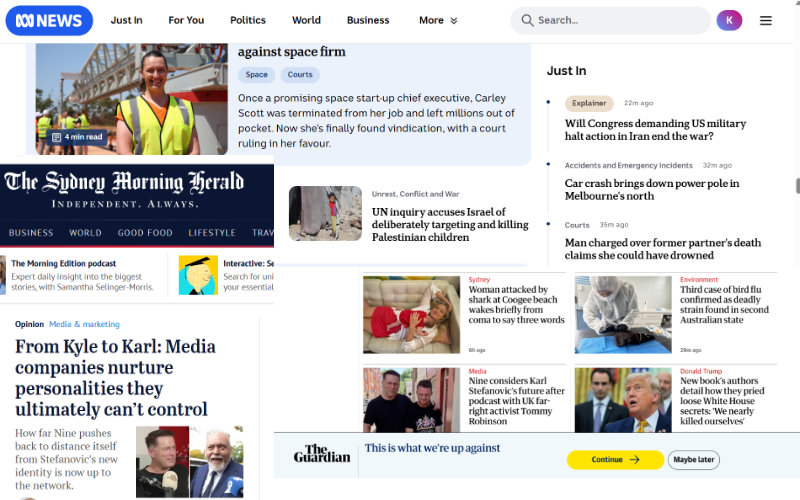Click the woman on couch thumbnail

[x=411, y=315]
